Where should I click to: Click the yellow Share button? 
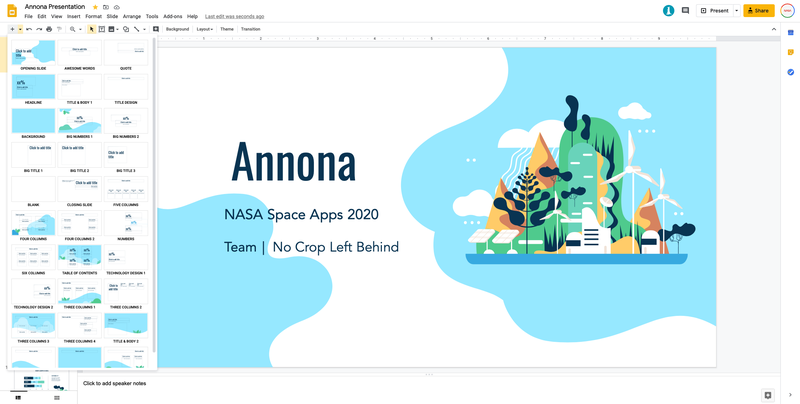[x=758, y=11]
